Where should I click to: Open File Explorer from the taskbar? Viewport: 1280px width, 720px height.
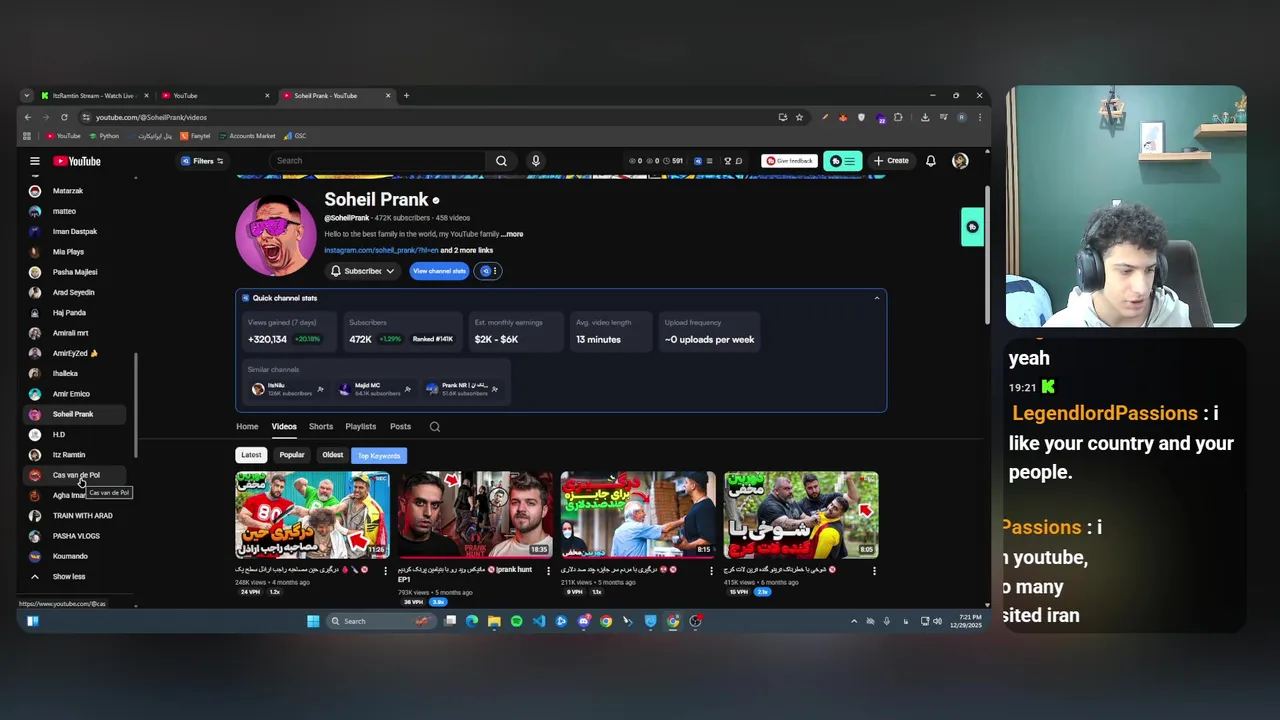[x=494, y=621]
